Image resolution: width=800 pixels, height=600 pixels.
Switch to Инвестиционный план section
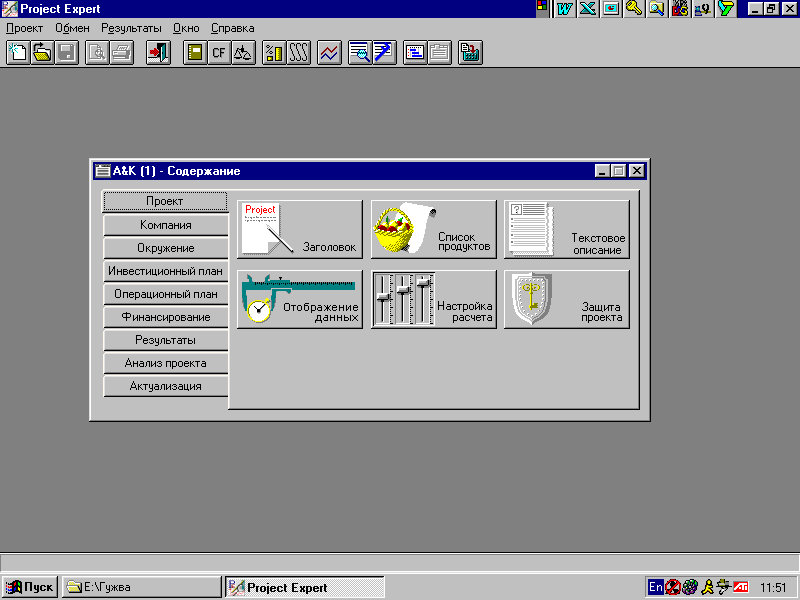pyautogui.click(x=165, y=271)
